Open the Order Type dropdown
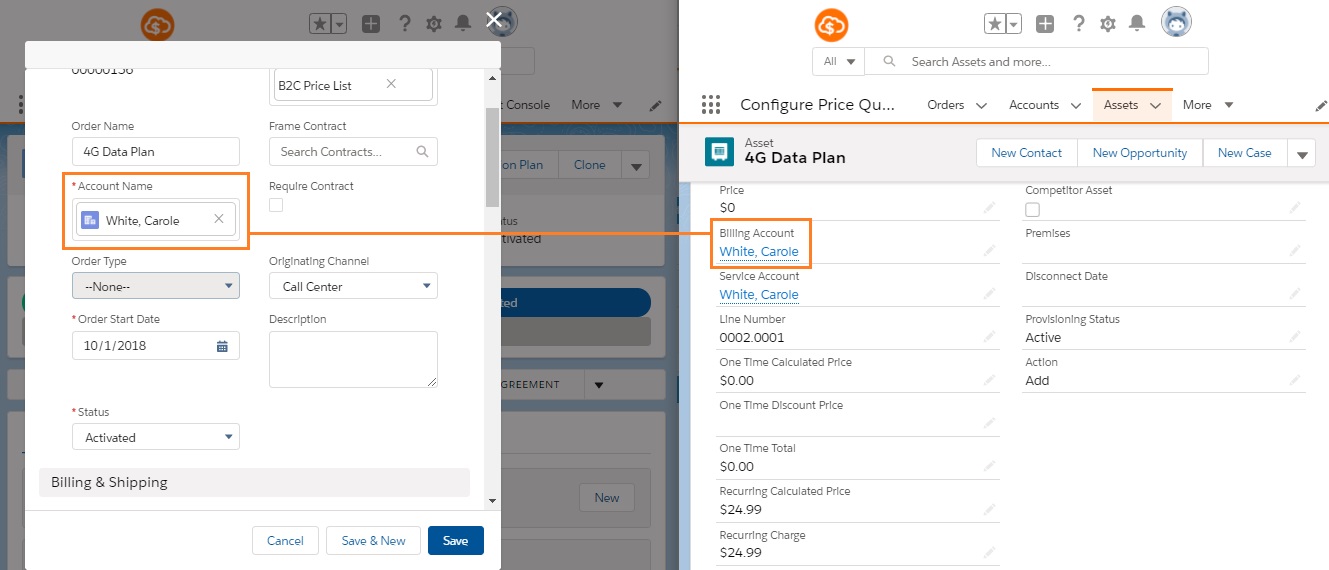Viewport: 1329px width, 570px height. (156, 286)
